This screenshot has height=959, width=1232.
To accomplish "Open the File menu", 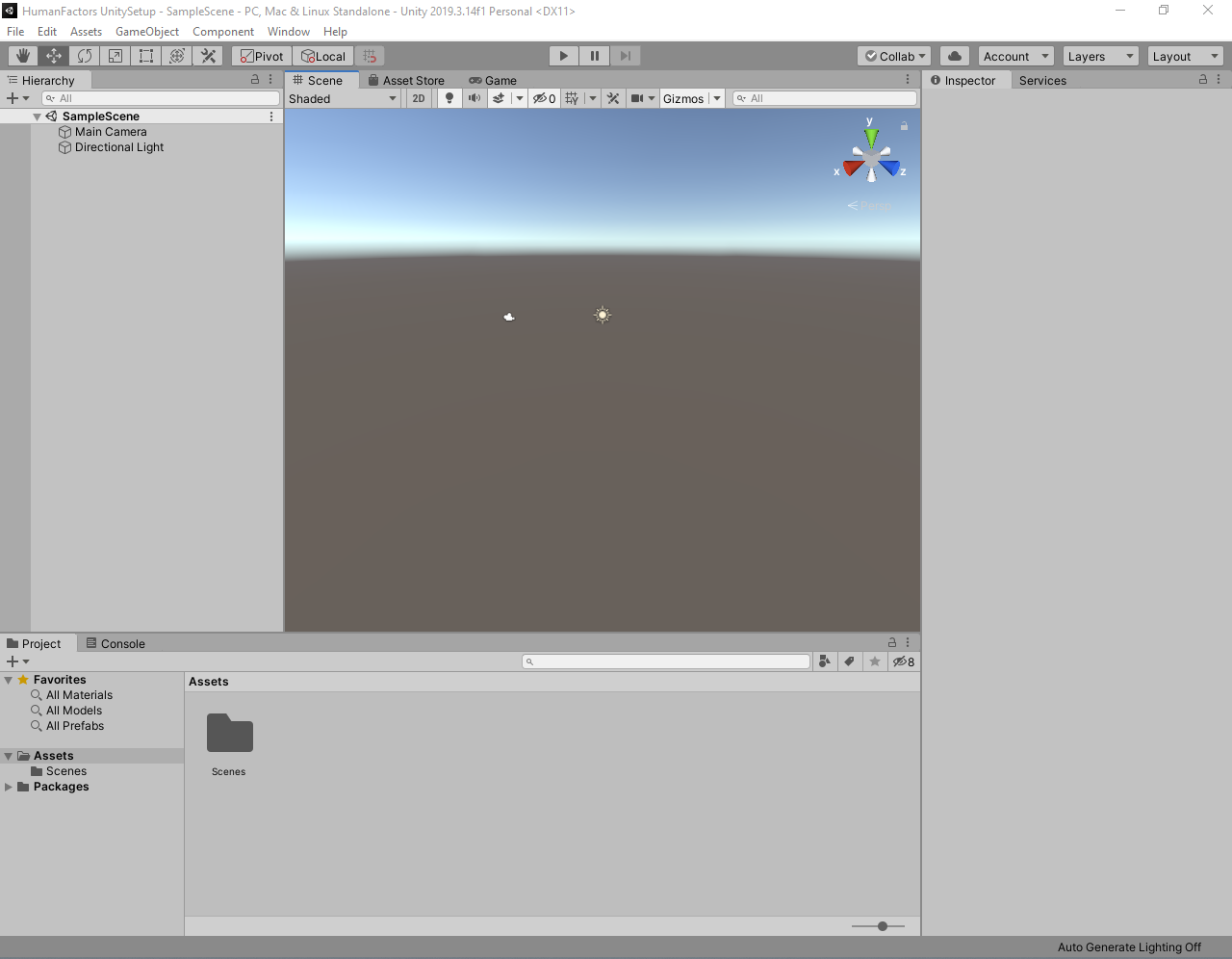I will [x=15, y=32].
